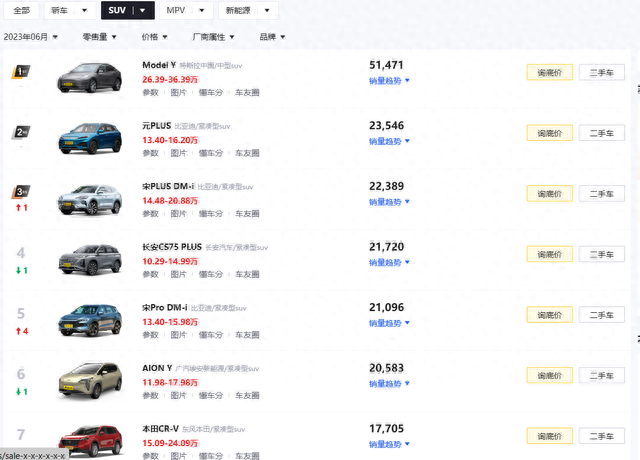Screen dimensions: 640x460
Task: Open the 厂商属性 filter dropdown
Action: coord(213,37)
